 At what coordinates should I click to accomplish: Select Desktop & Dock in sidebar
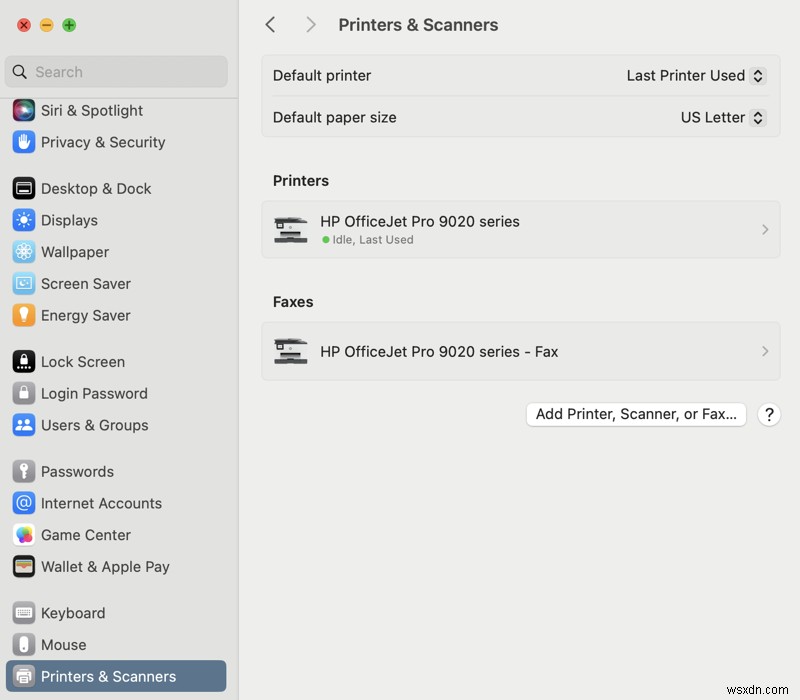(96, 188)
